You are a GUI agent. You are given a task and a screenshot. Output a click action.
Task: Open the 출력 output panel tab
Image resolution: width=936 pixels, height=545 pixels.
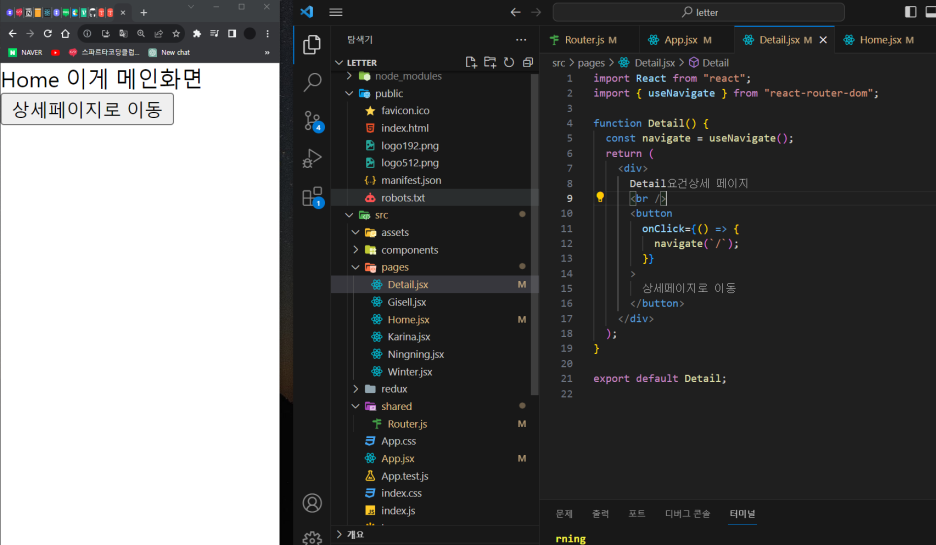(x=601, y=513)
